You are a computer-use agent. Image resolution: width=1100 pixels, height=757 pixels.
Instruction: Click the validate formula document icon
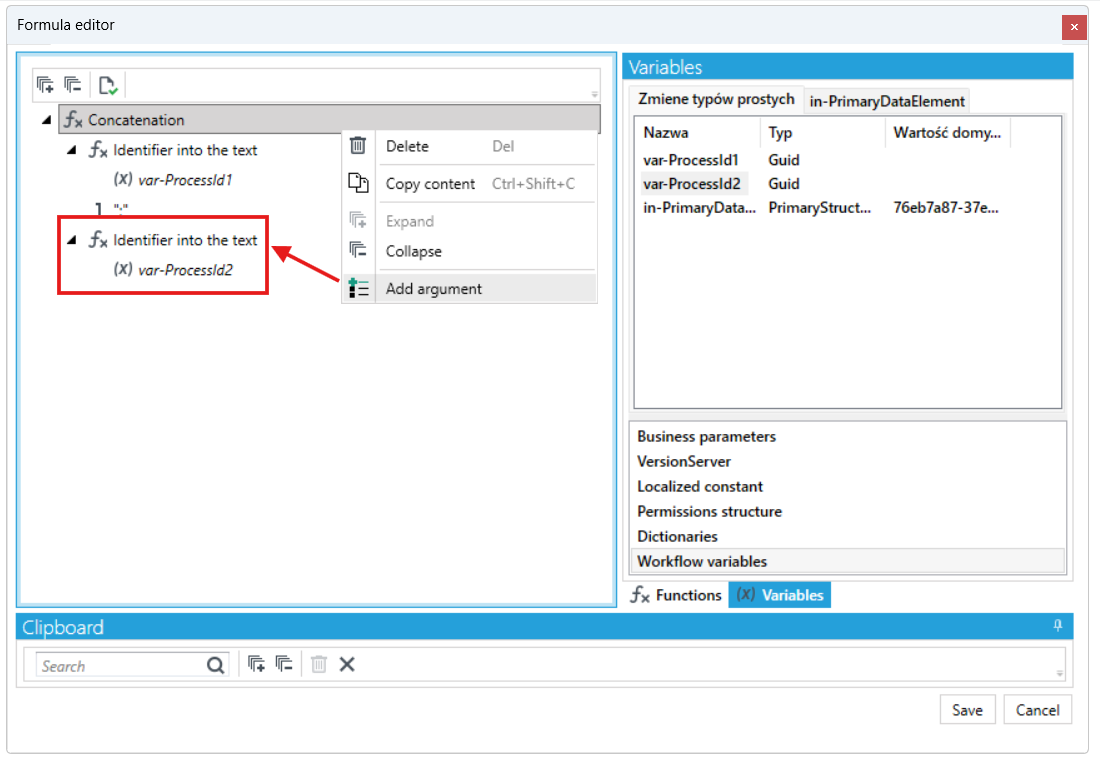point(107,86)
